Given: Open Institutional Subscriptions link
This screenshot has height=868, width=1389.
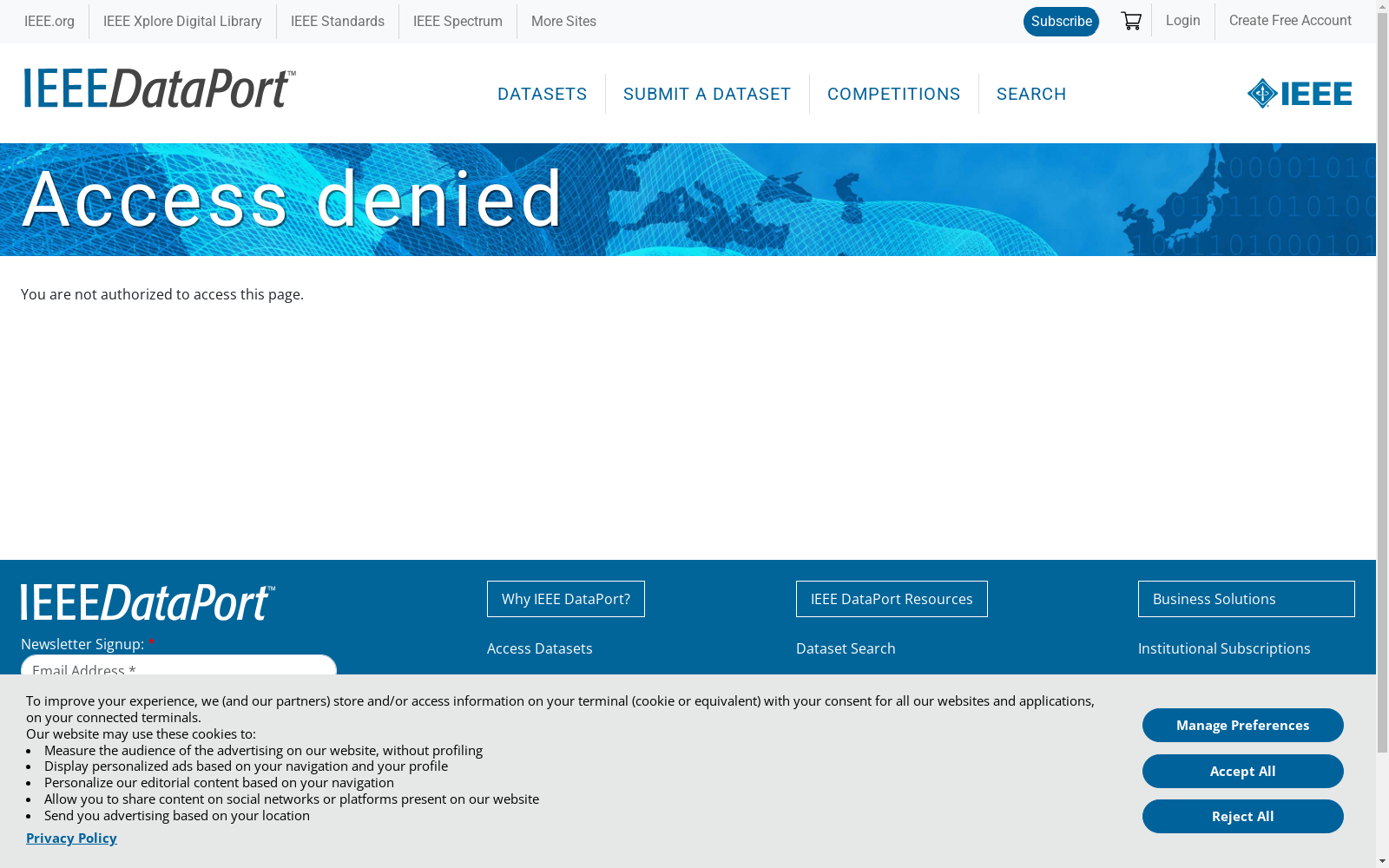Looking at the screenshot, I should (1224, 648).
